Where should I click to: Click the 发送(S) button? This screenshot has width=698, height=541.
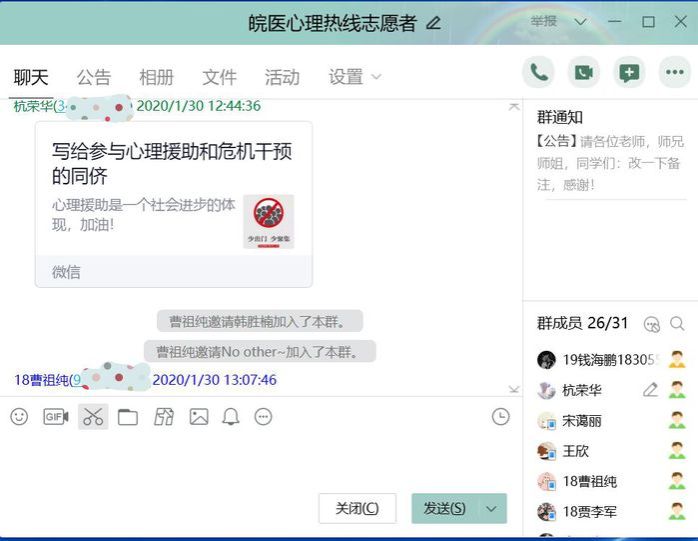(x=445, y=508)
